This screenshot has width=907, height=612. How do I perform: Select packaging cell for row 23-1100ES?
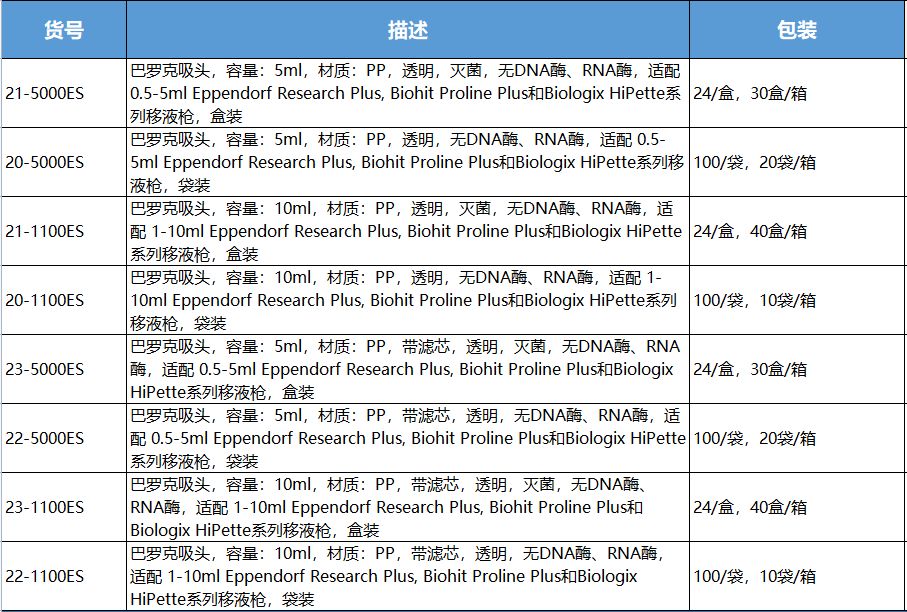[x=797, y=507]
